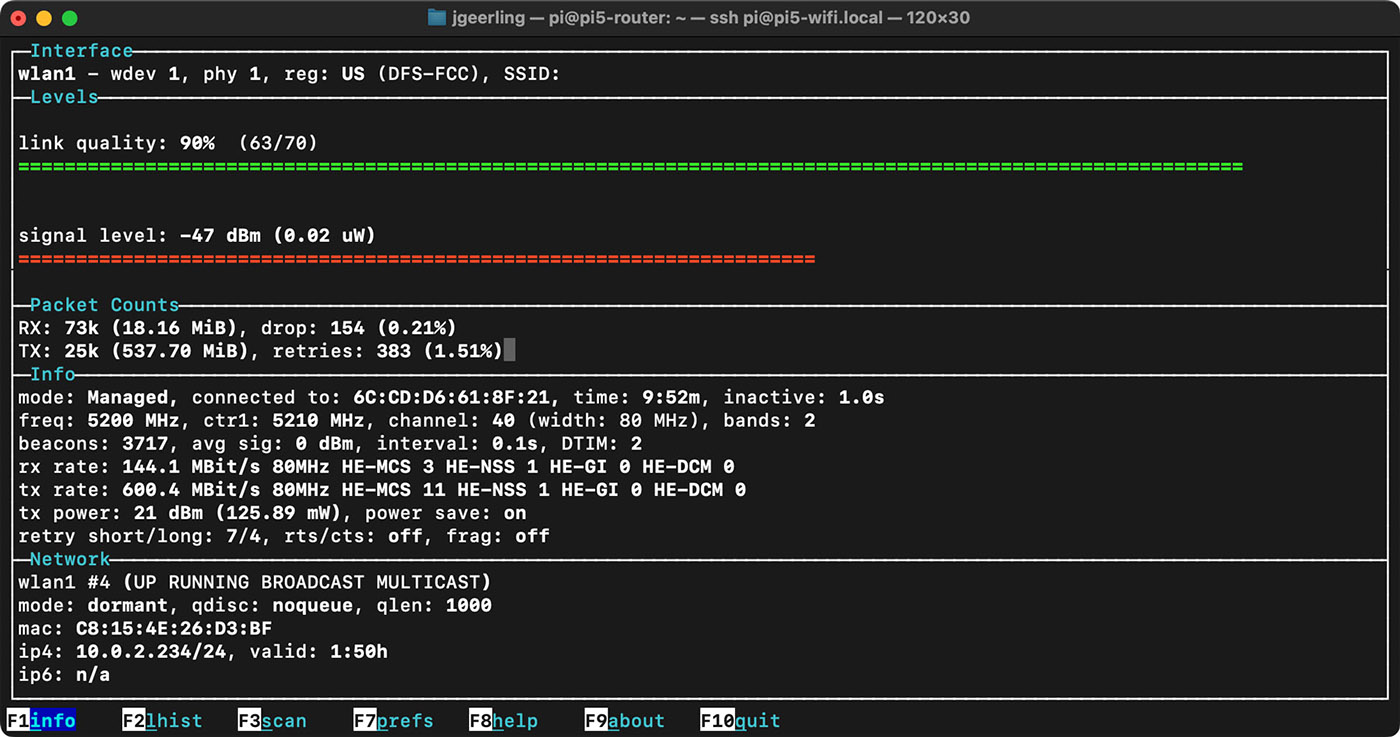Viewport: 1400px width, 737px height.
Task: Click the 'wlan1 - wdev 1' interface line
Action: (289, 74)
